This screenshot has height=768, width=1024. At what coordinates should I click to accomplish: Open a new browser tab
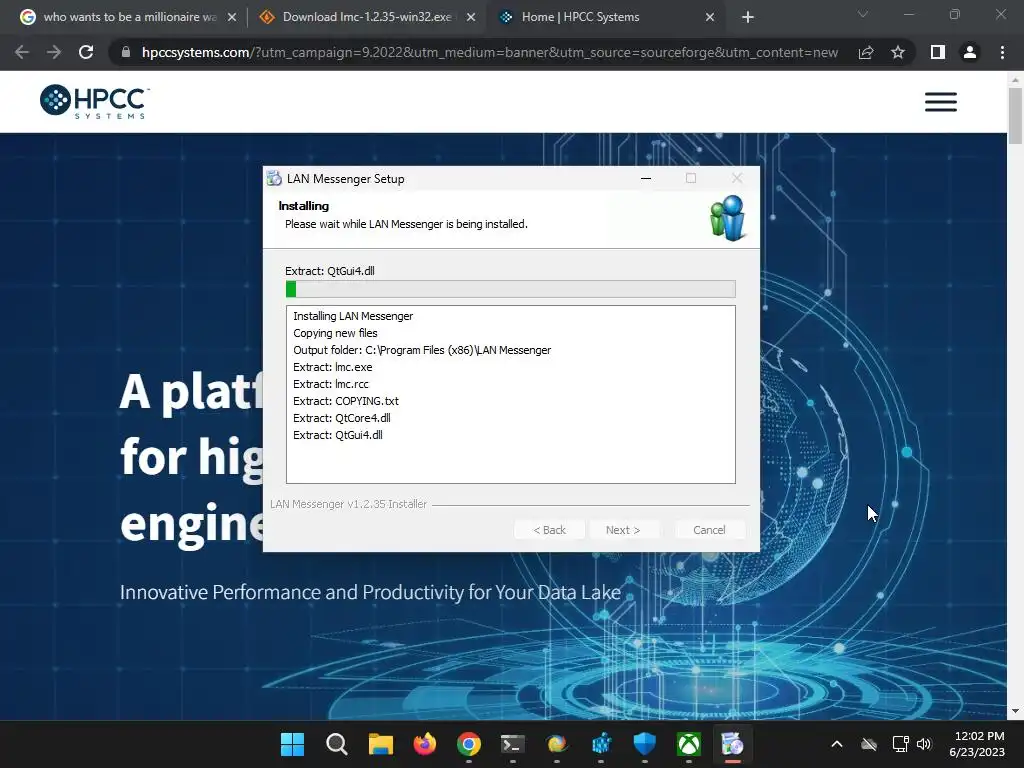click(x=748, y=17)
